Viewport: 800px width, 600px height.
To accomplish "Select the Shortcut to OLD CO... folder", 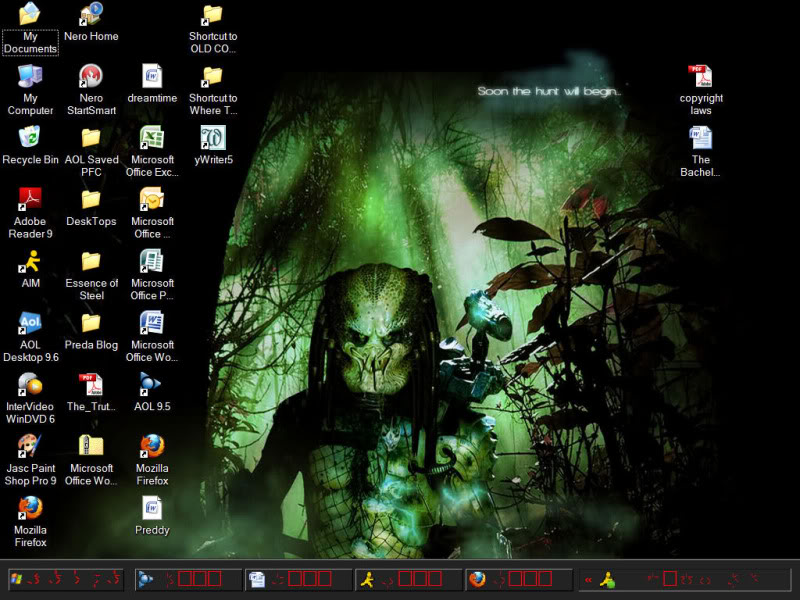I will coord(213,29).
